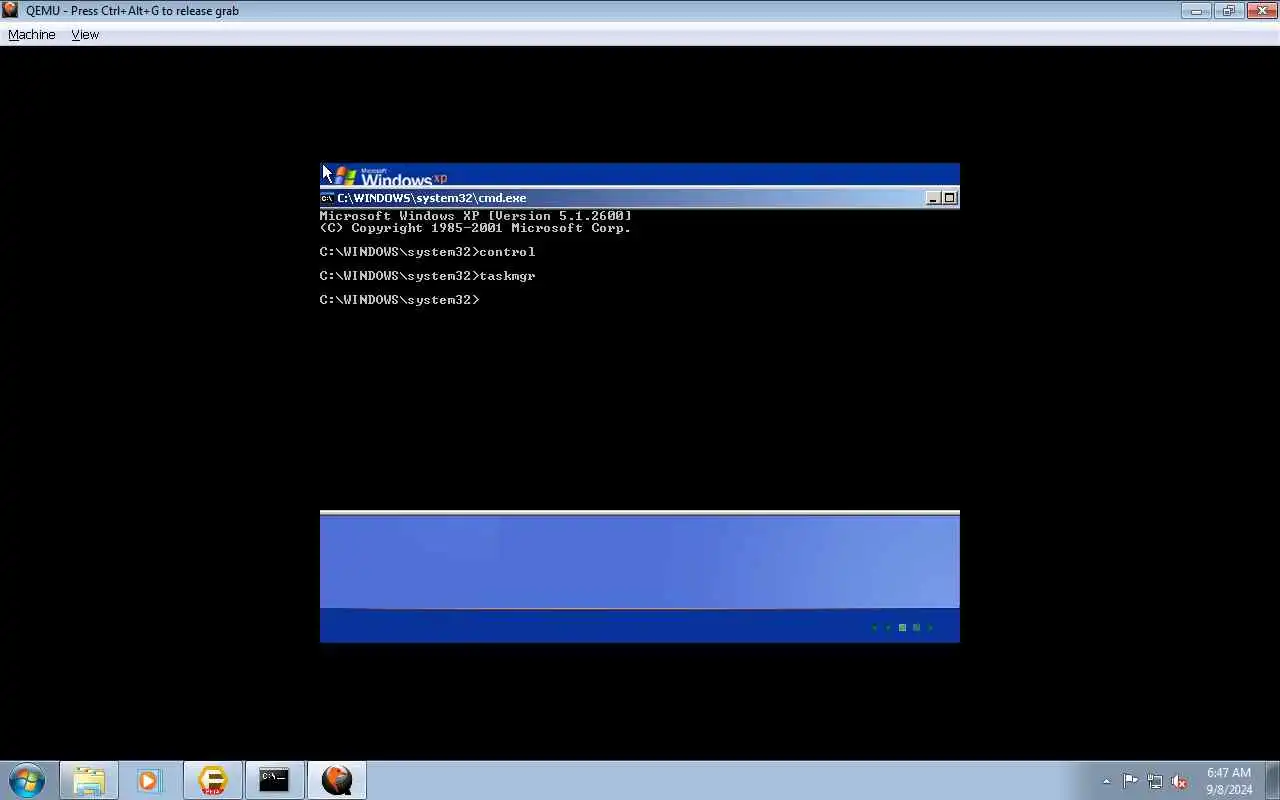1280x800 pixels.
Task: Minimize the cmd.exe window inside the guest
Action: (933, 198)
